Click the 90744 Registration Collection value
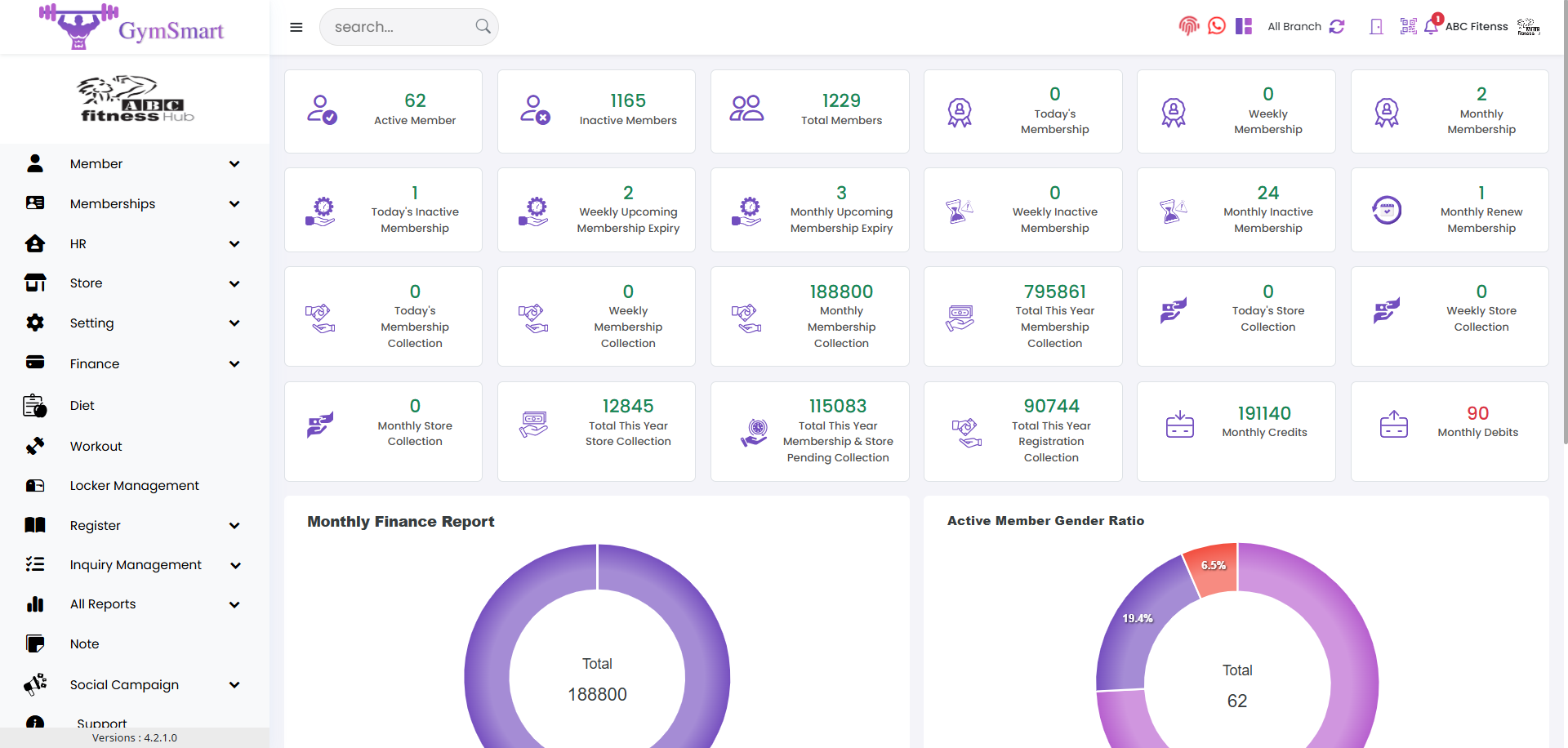1568x748 pixels. (x=1051, y=406)
